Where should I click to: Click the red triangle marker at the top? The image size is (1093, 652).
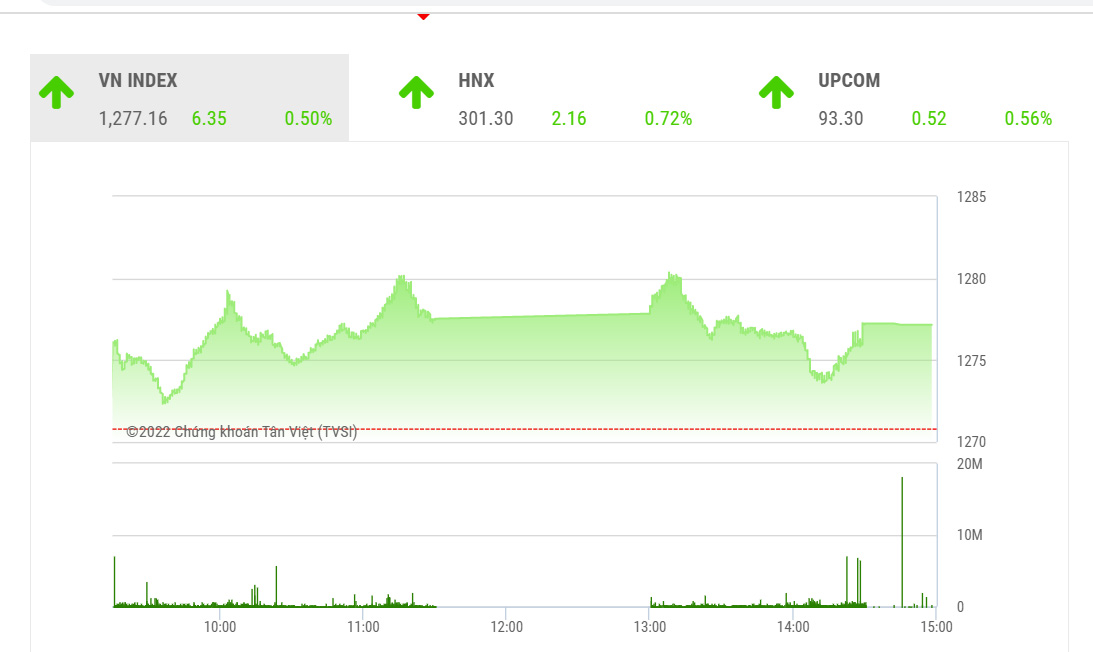(x=423, y=16)
